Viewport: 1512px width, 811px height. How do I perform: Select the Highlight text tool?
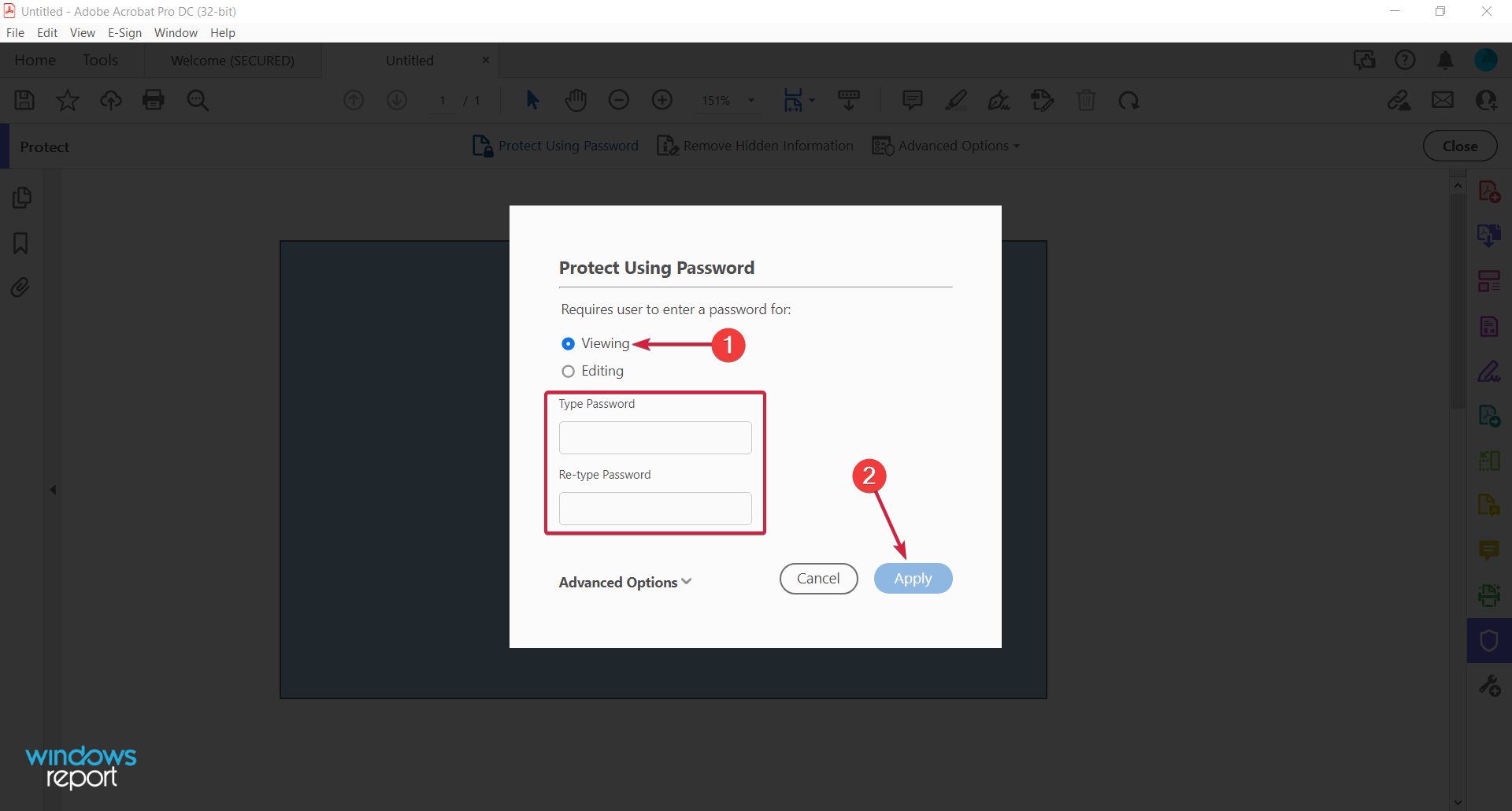click(956, 100)
